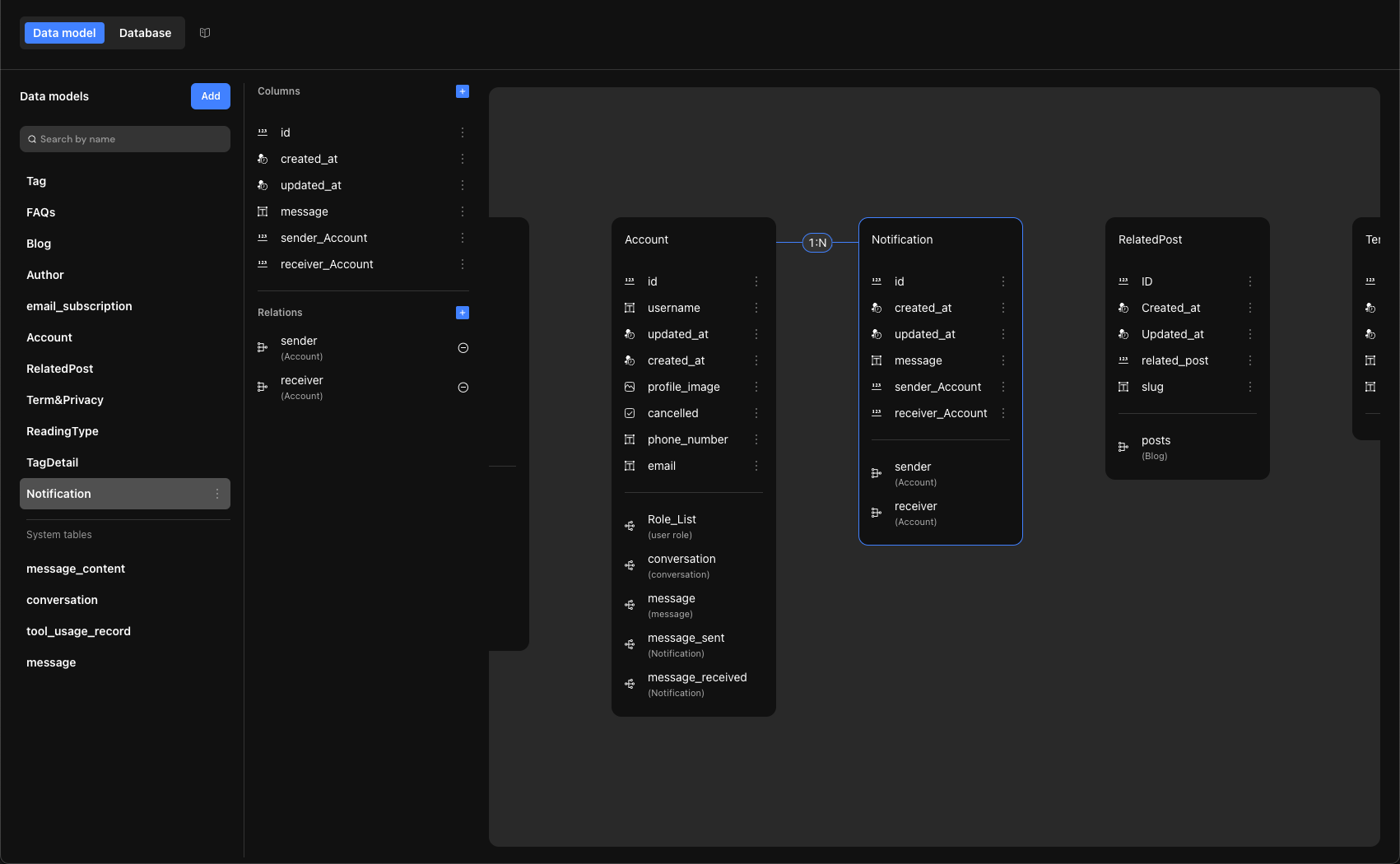1400x864 pixels.
Task: Open options for phone_number in Account table
Action: [x=756, y=439]
